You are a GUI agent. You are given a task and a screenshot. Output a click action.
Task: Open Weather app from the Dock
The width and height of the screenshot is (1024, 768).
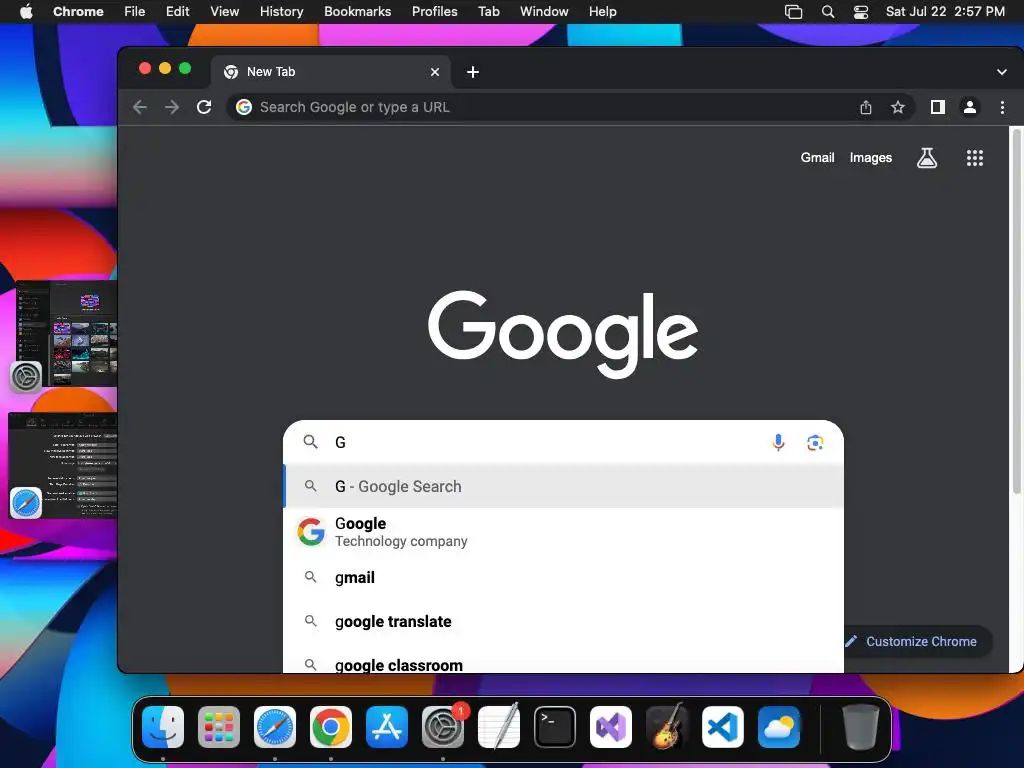pos(778,727)
